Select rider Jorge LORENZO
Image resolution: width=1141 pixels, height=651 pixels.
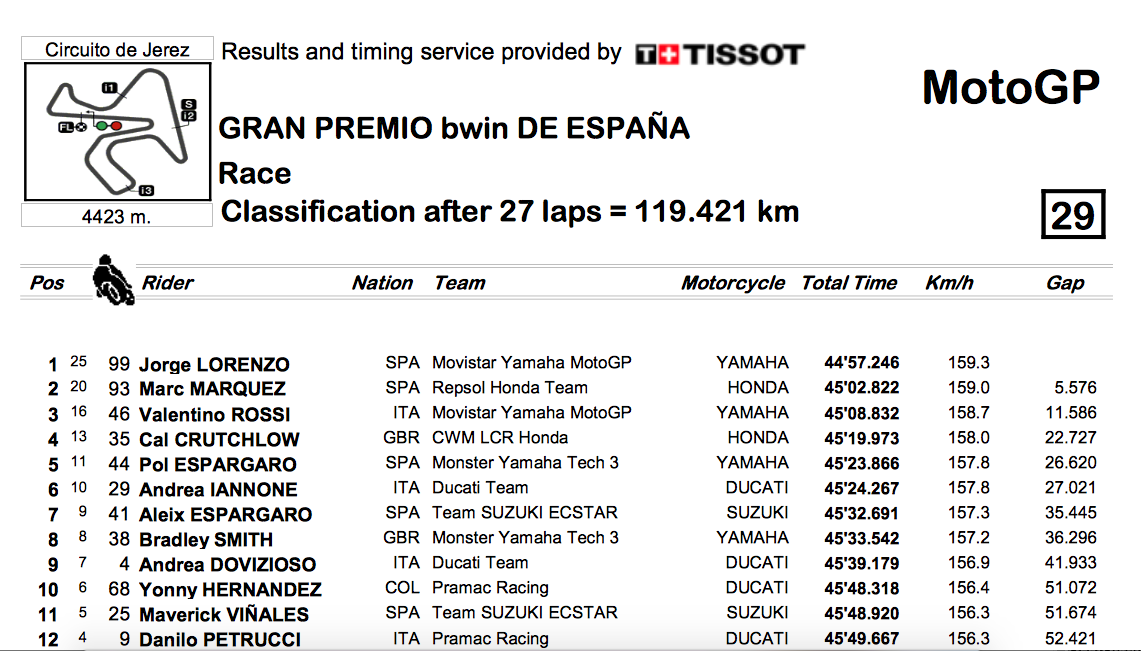[214, 364]
